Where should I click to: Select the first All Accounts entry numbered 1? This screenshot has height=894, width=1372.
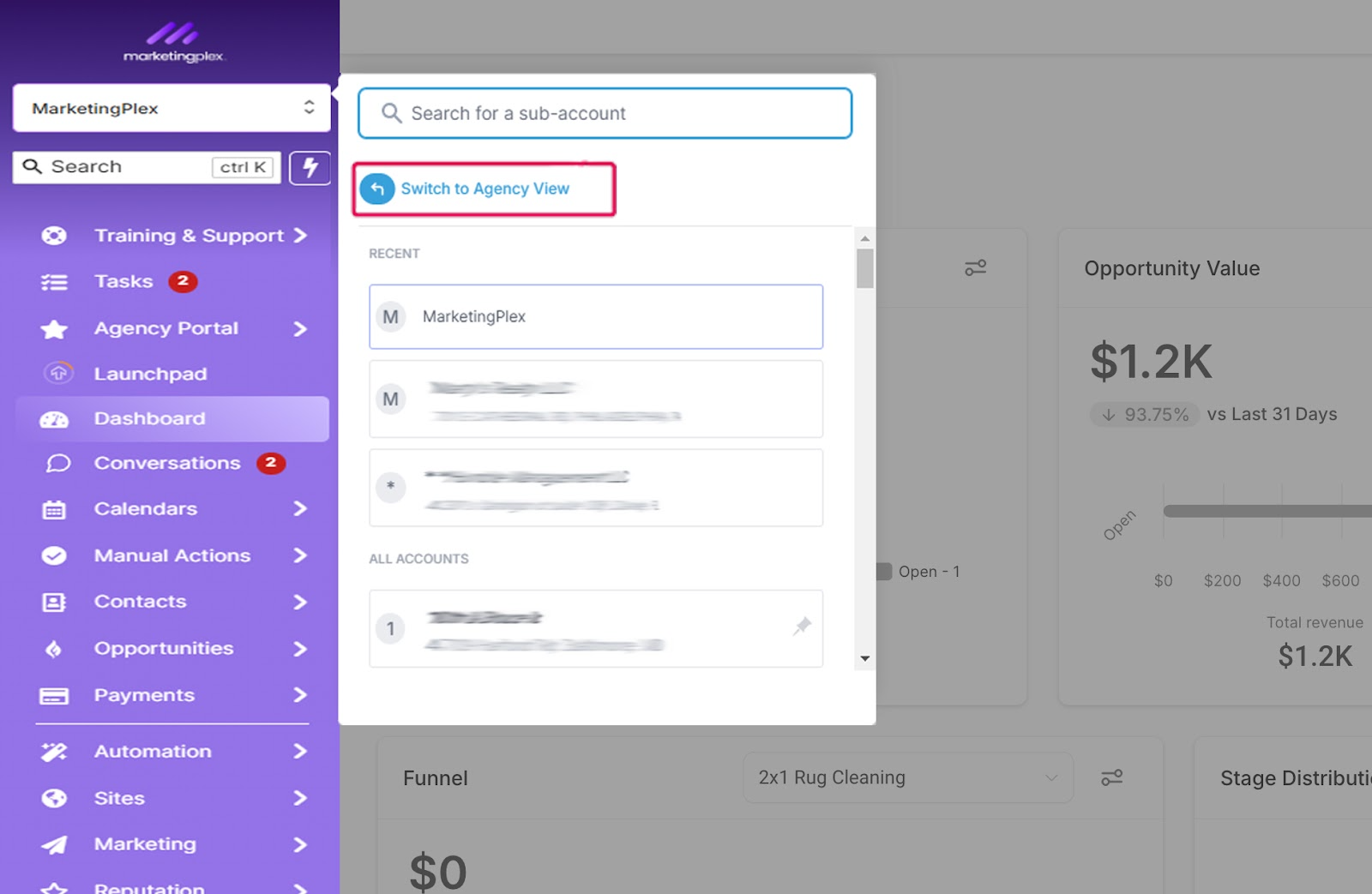pyautogui.click(x=596, y=628)
